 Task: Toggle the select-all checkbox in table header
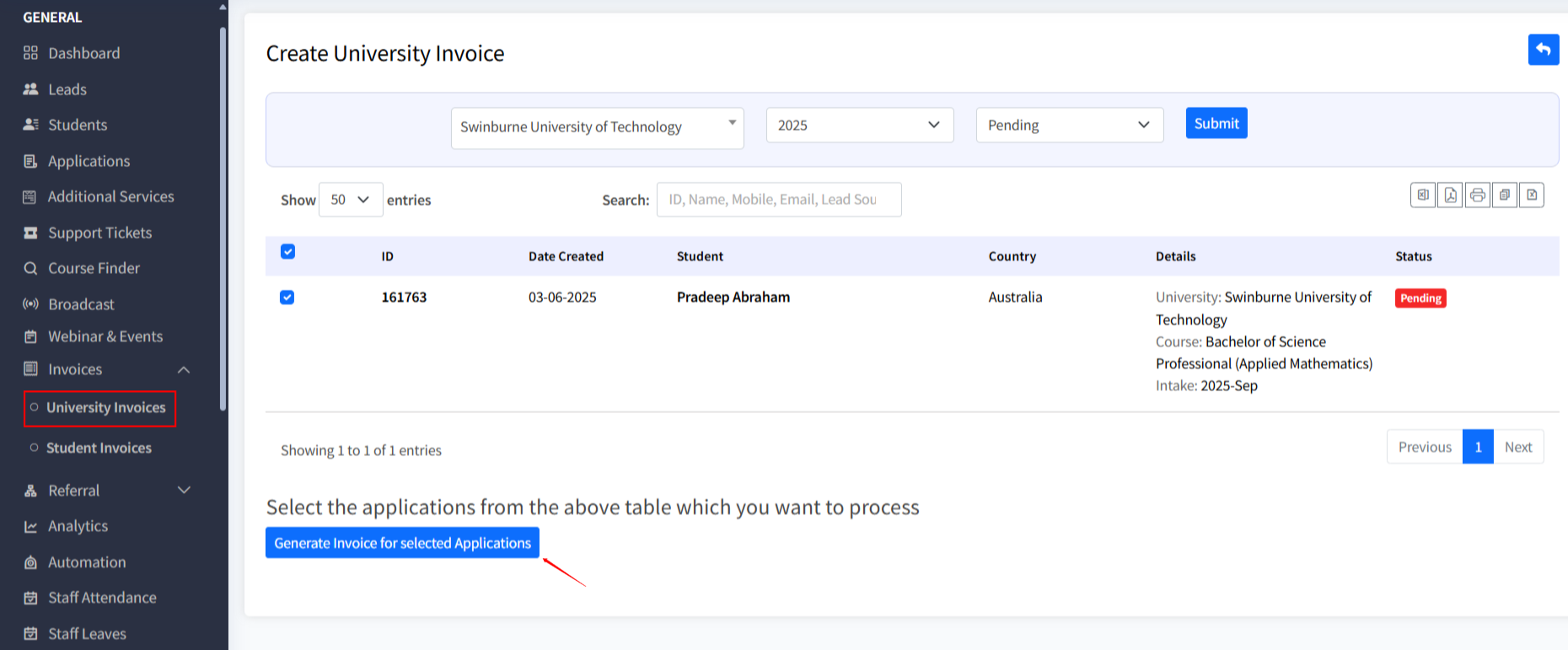pos(287,252)
